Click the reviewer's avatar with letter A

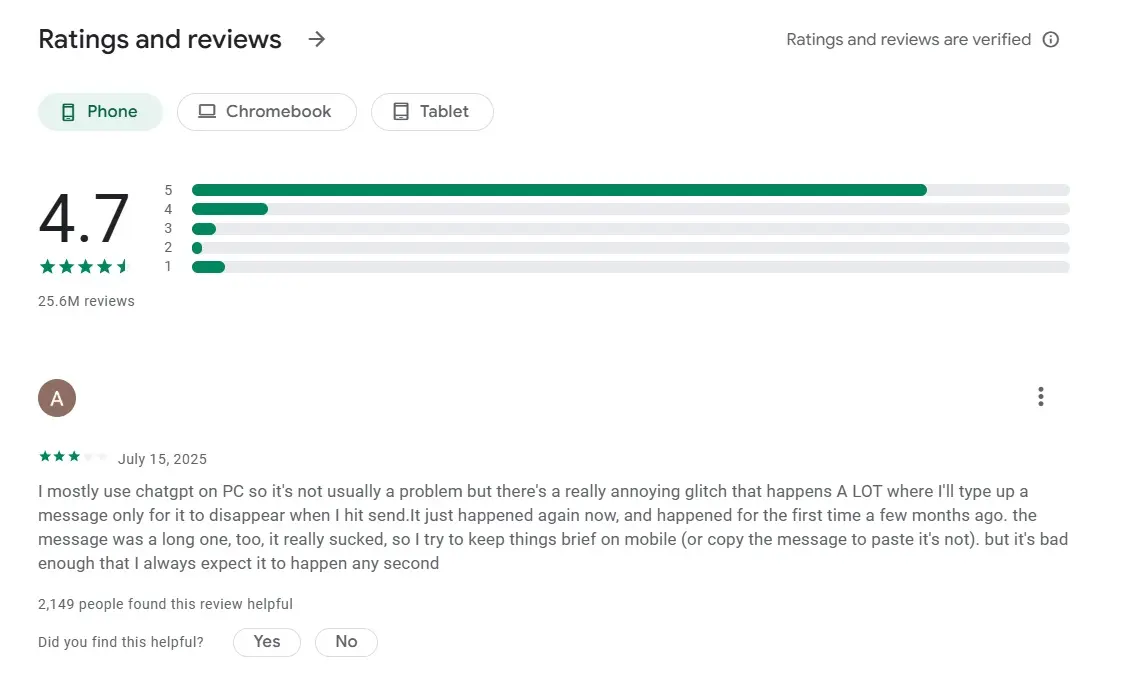pyautogui.click(x=57, y=397)
